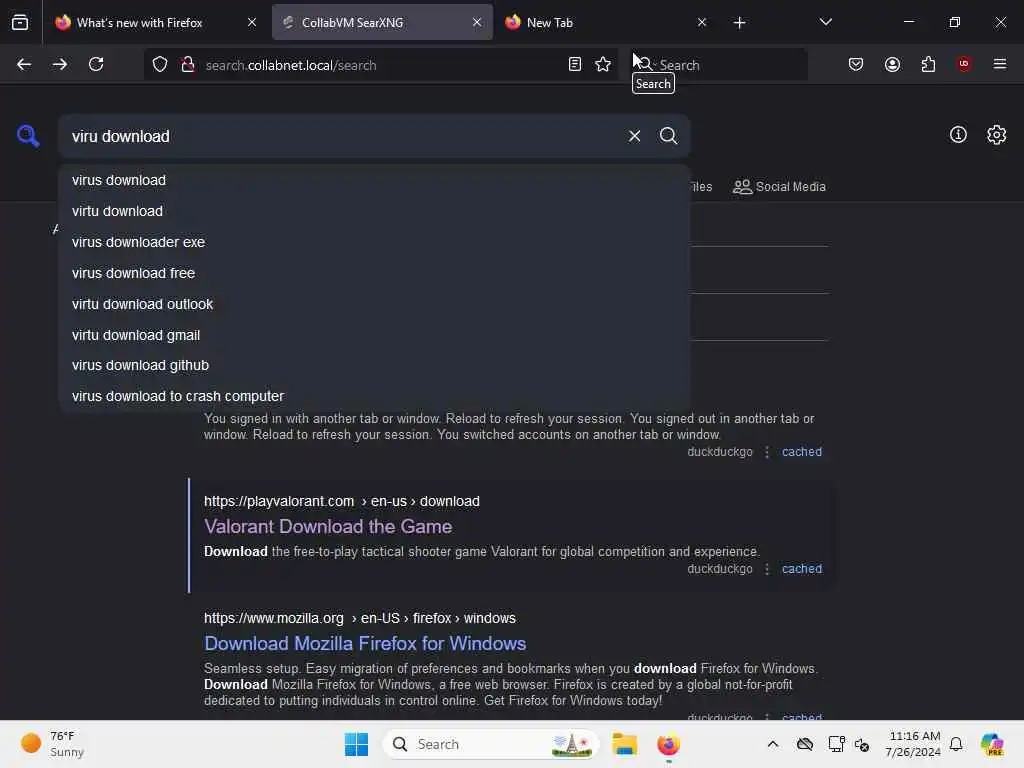1024x768 pixels.
Task: Click the Windows taskbar Search box
Action: click(x=491, y=744)
